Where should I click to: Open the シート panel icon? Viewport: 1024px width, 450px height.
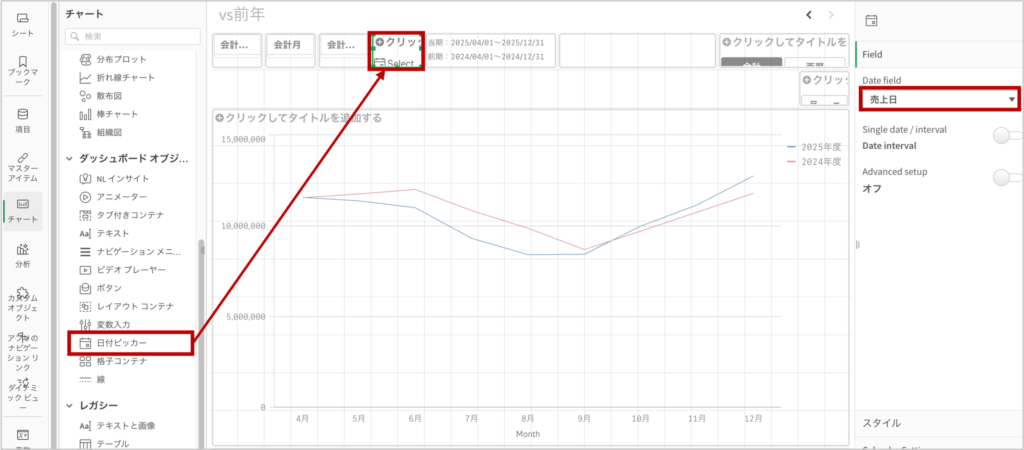click(x=22, y=24)
